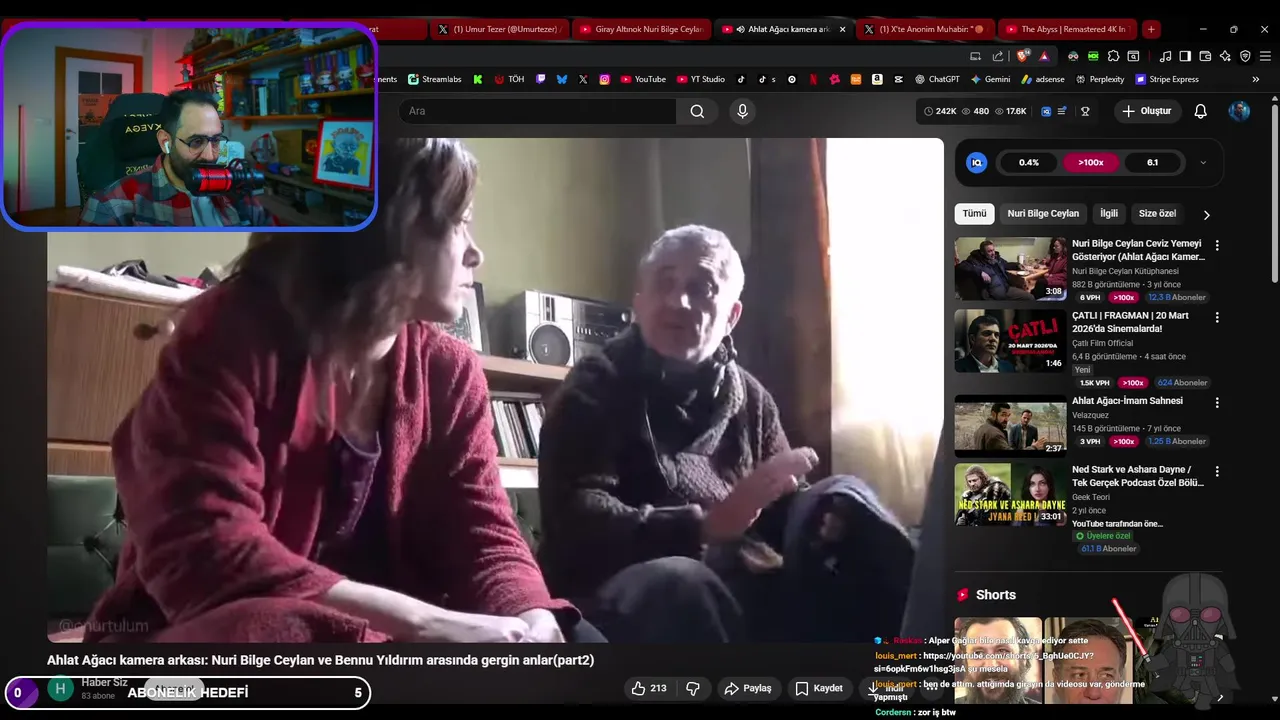Open options for Ahlat Ağacı-İmam Sahnesi video
Screen dimensions: 1280x720
coord(1217,402)
